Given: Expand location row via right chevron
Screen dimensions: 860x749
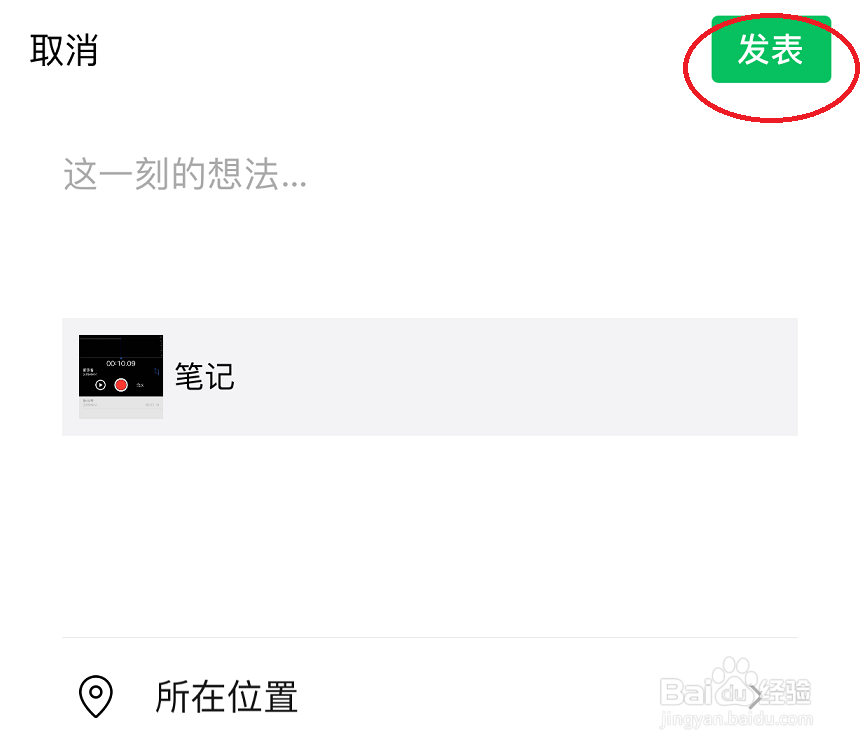Looking at the screenshot, I should click(756, 697).
